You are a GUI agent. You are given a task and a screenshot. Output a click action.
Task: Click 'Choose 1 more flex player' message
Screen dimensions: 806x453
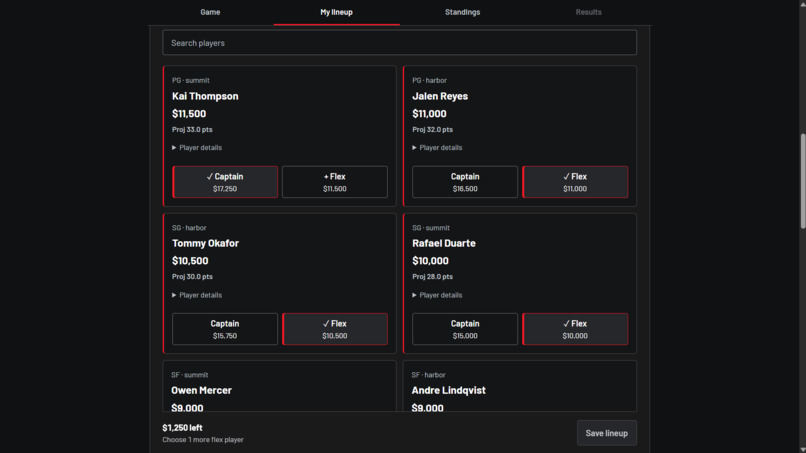click(x=203, y=440)
